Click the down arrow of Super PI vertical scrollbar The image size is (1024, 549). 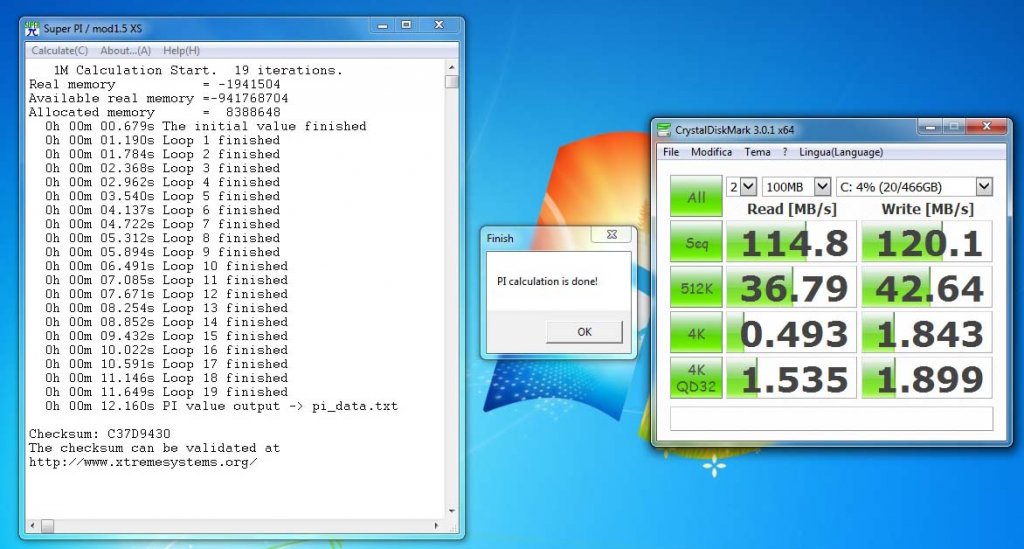[x=451, y=511]
